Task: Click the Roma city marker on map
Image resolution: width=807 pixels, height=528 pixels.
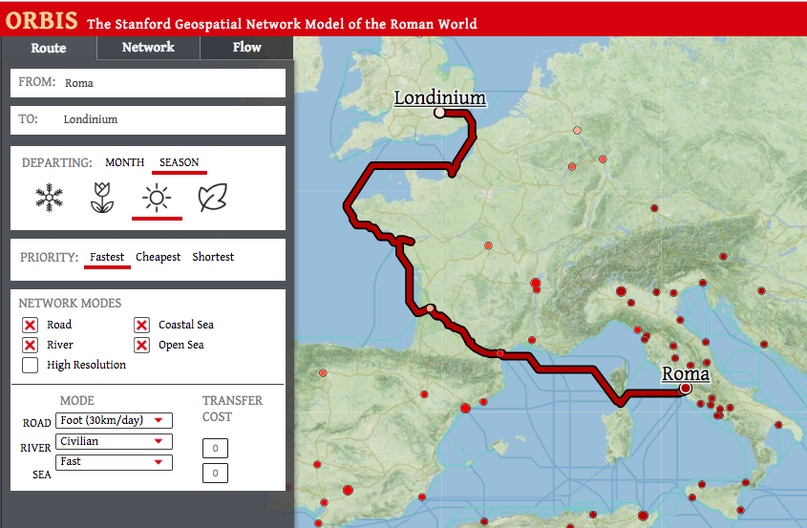Action: pyautogui.click(x=685, y=388)
